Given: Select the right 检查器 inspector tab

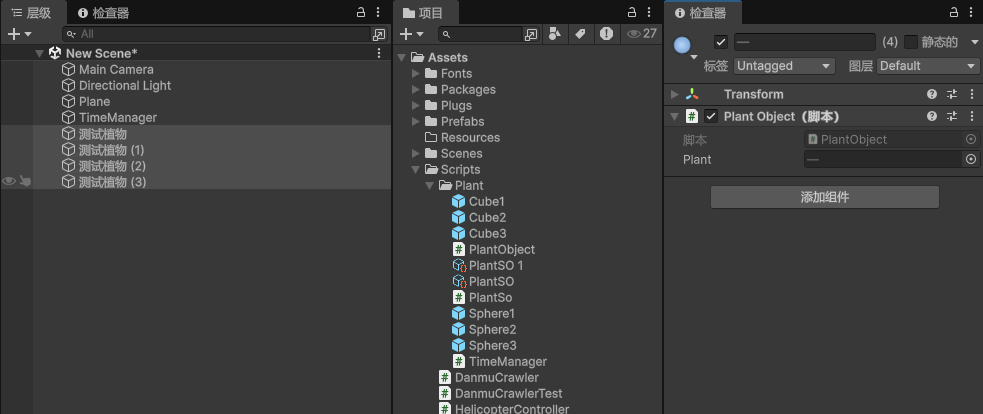Looking at the screenshot, I should 700,13.
